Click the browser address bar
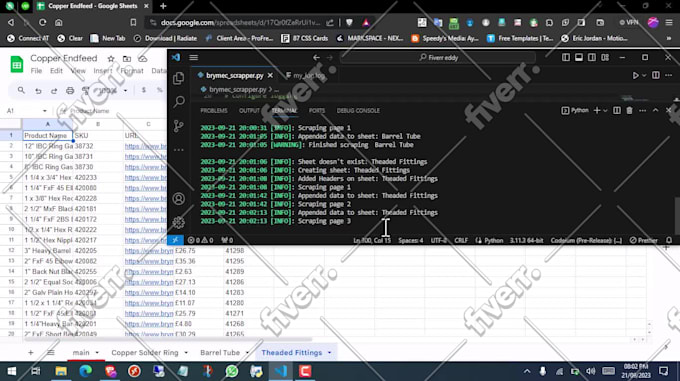Viewport: 680px width, 381px height. 240,23
